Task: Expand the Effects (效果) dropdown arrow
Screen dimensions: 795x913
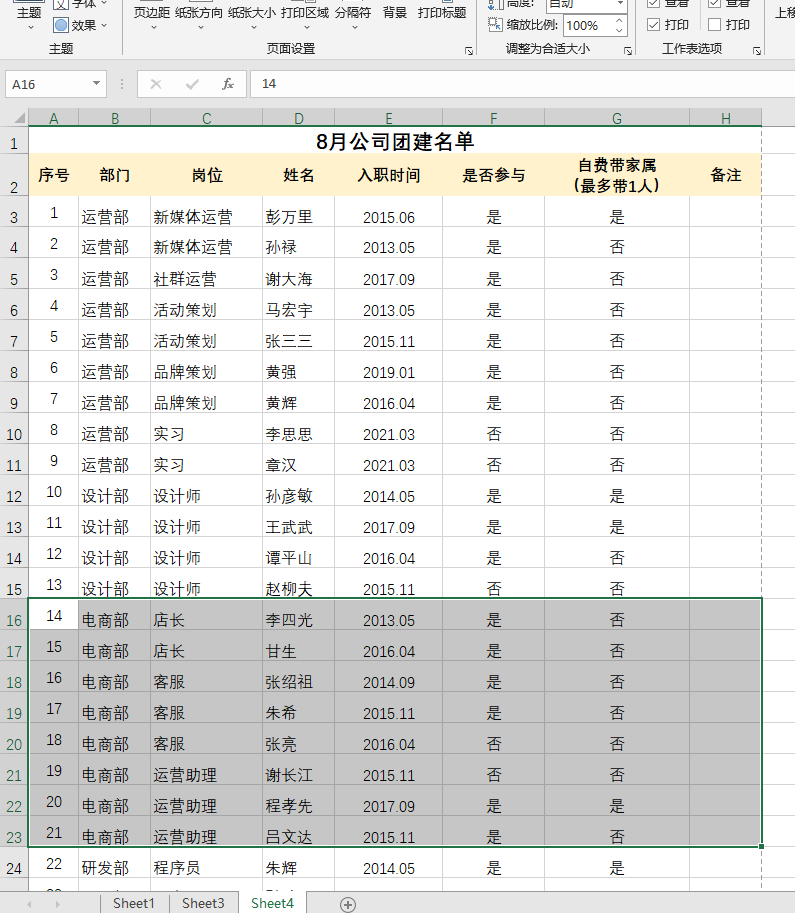Action: (104, 25)
